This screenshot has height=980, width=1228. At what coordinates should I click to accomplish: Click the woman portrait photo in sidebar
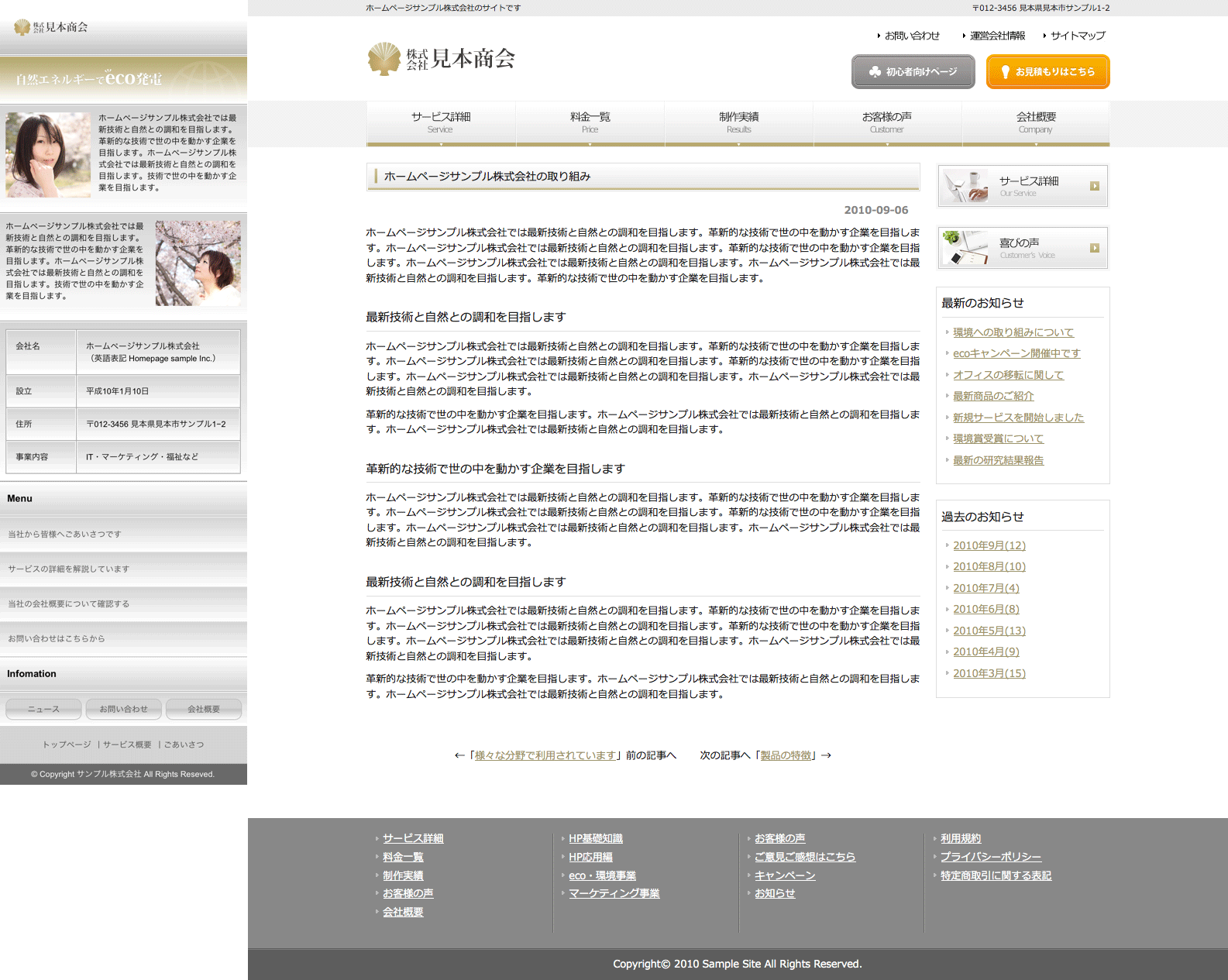click(x=48, y=155)
